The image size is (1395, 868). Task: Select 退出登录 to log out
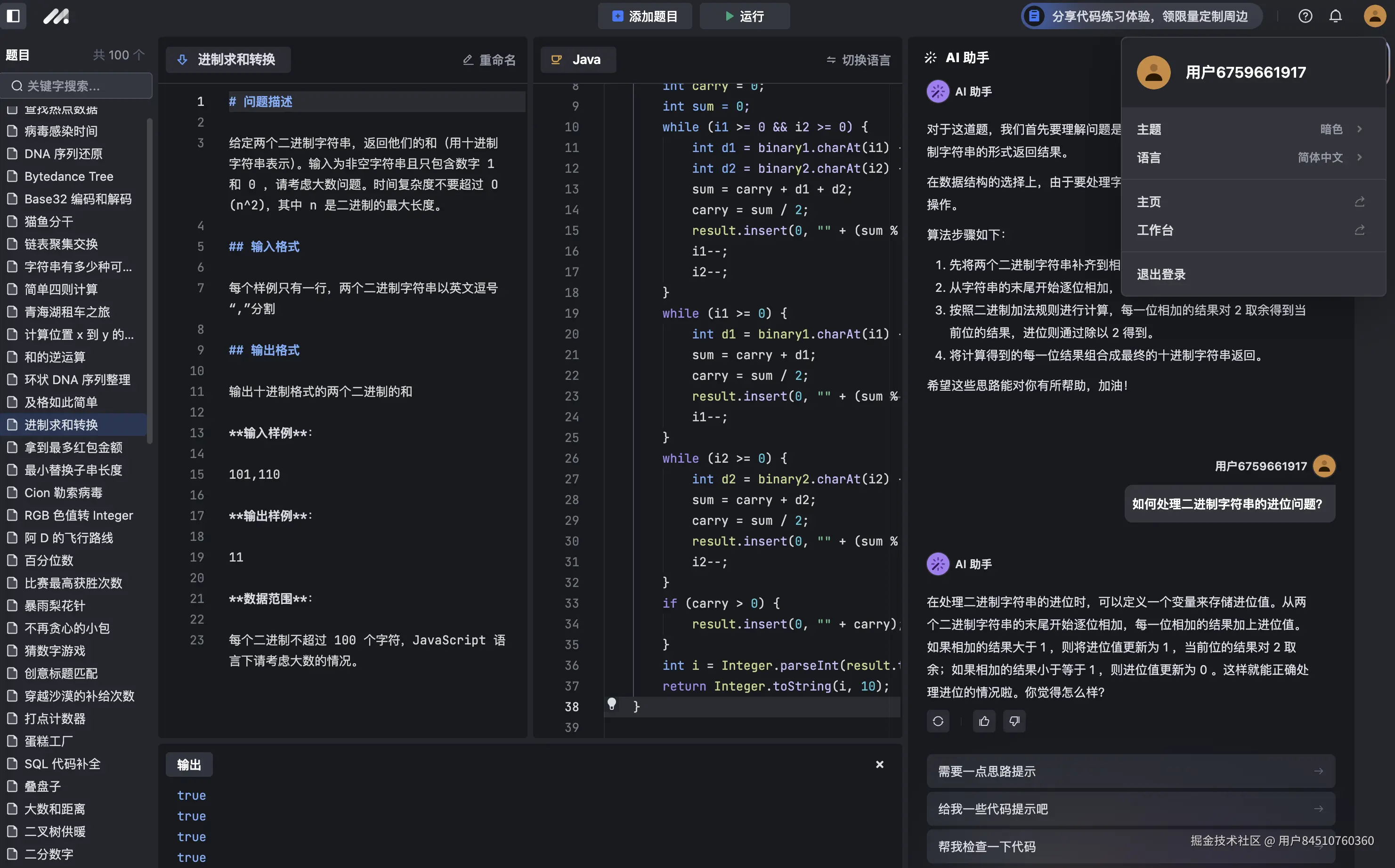[1160, 274]
